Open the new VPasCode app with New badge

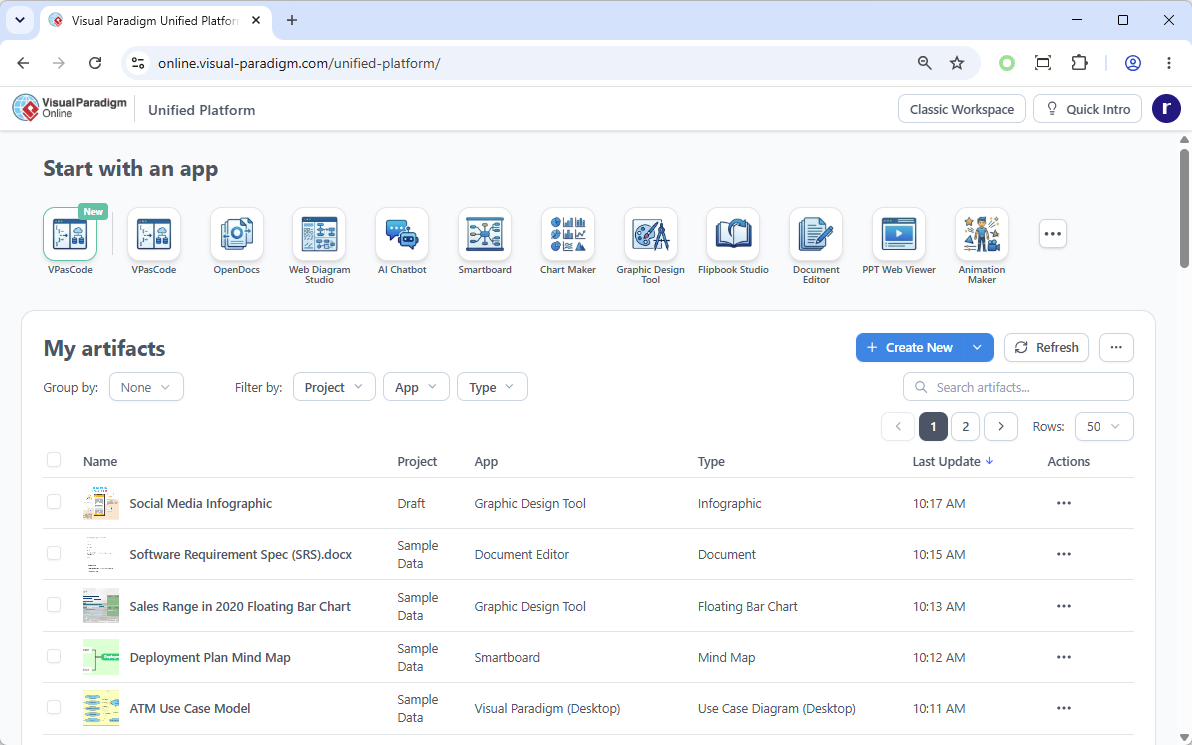(70, 234)
